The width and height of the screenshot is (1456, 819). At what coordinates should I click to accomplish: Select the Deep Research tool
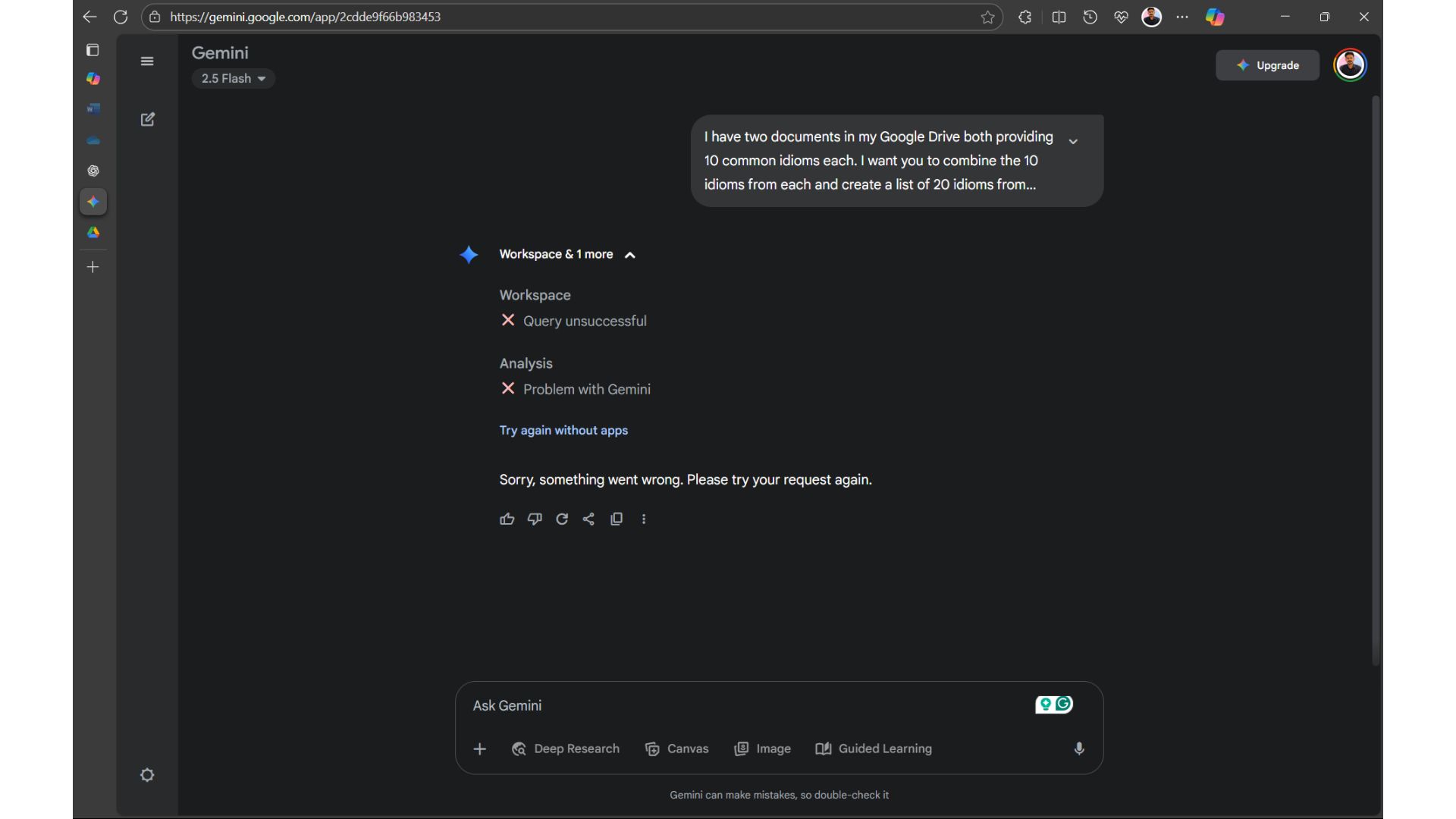point(566,749)
